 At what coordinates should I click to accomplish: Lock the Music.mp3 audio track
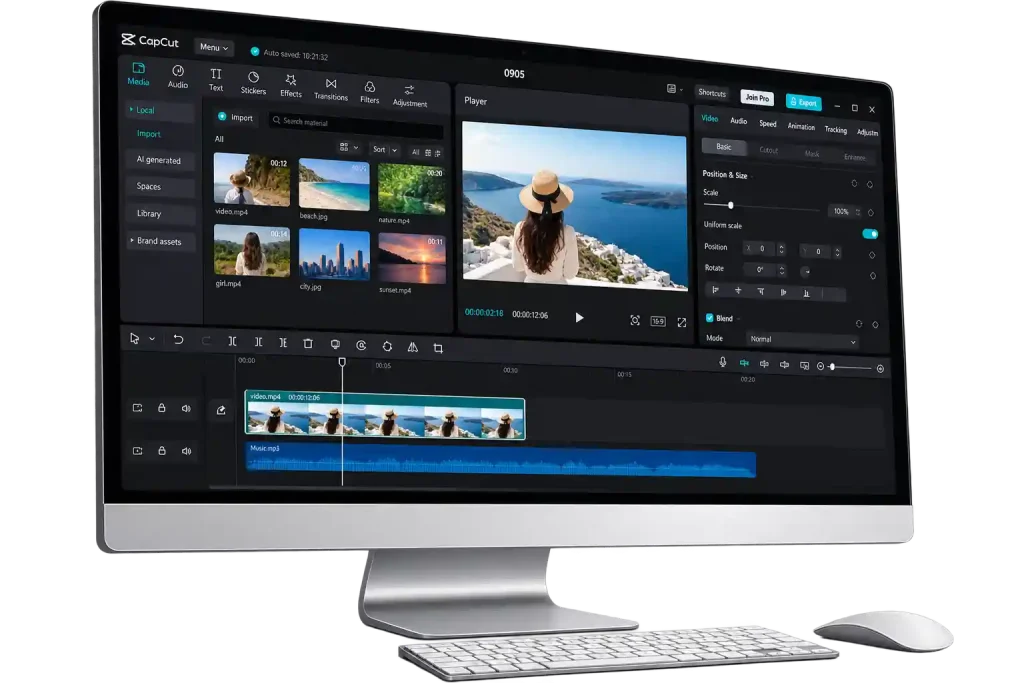click(161, 451)
